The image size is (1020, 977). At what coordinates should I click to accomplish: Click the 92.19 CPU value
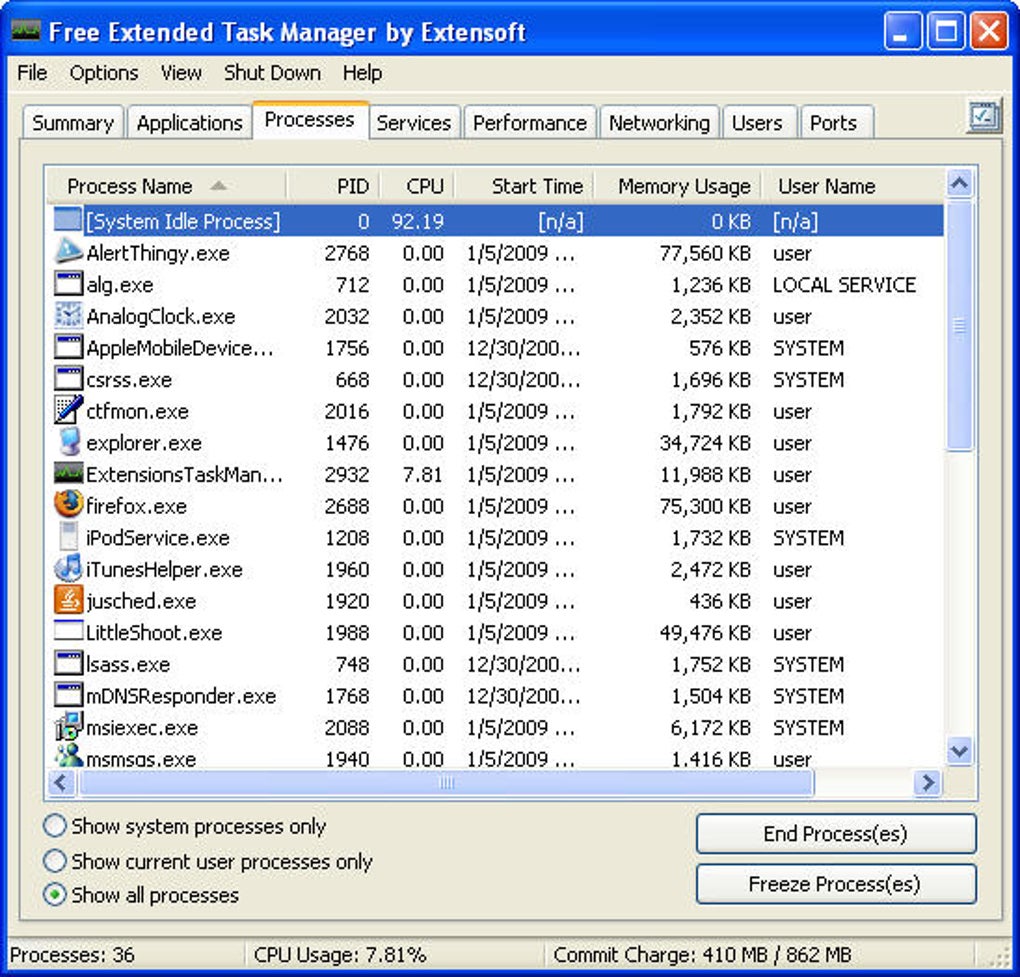pos(418,221)
